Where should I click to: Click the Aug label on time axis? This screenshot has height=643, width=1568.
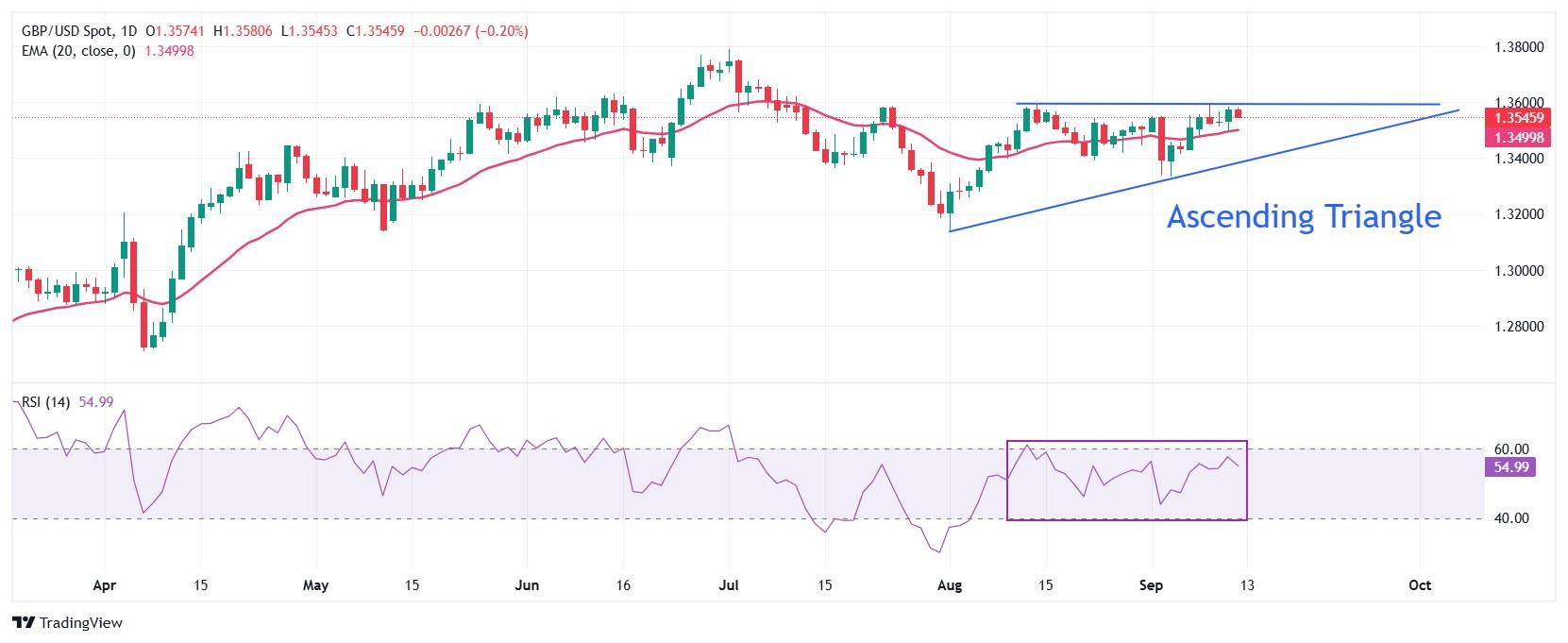click(x=950, y=585)
